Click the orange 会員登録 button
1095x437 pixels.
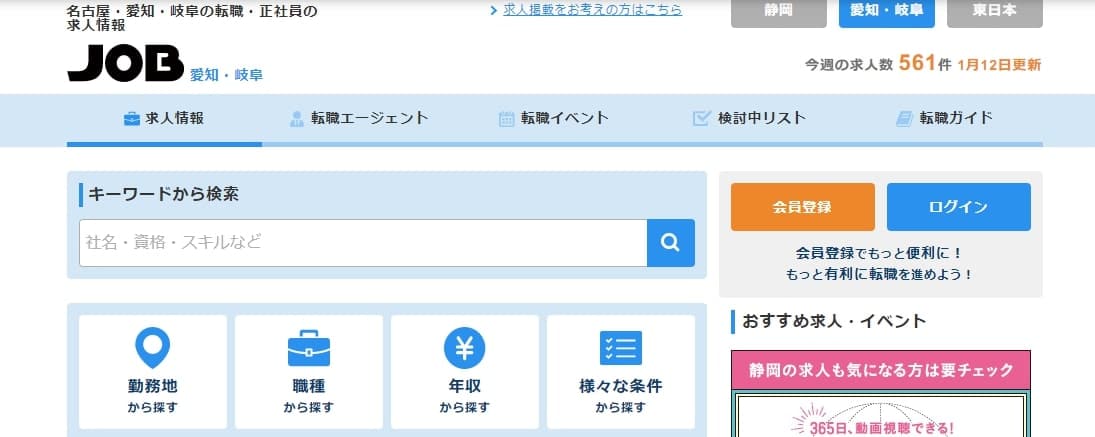(802, 207)
